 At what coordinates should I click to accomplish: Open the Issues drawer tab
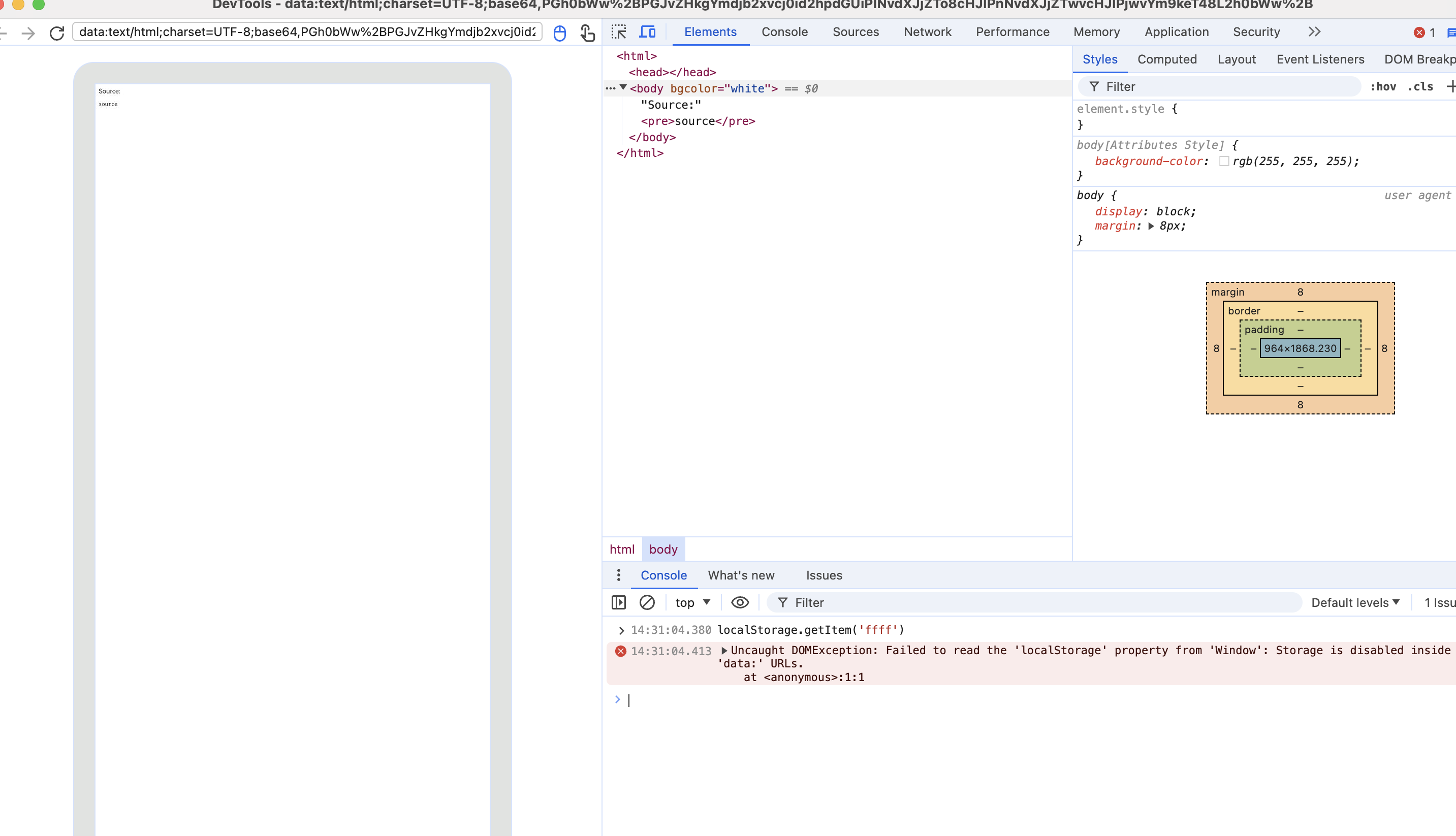pyautogui.click(x=824, y=575)
